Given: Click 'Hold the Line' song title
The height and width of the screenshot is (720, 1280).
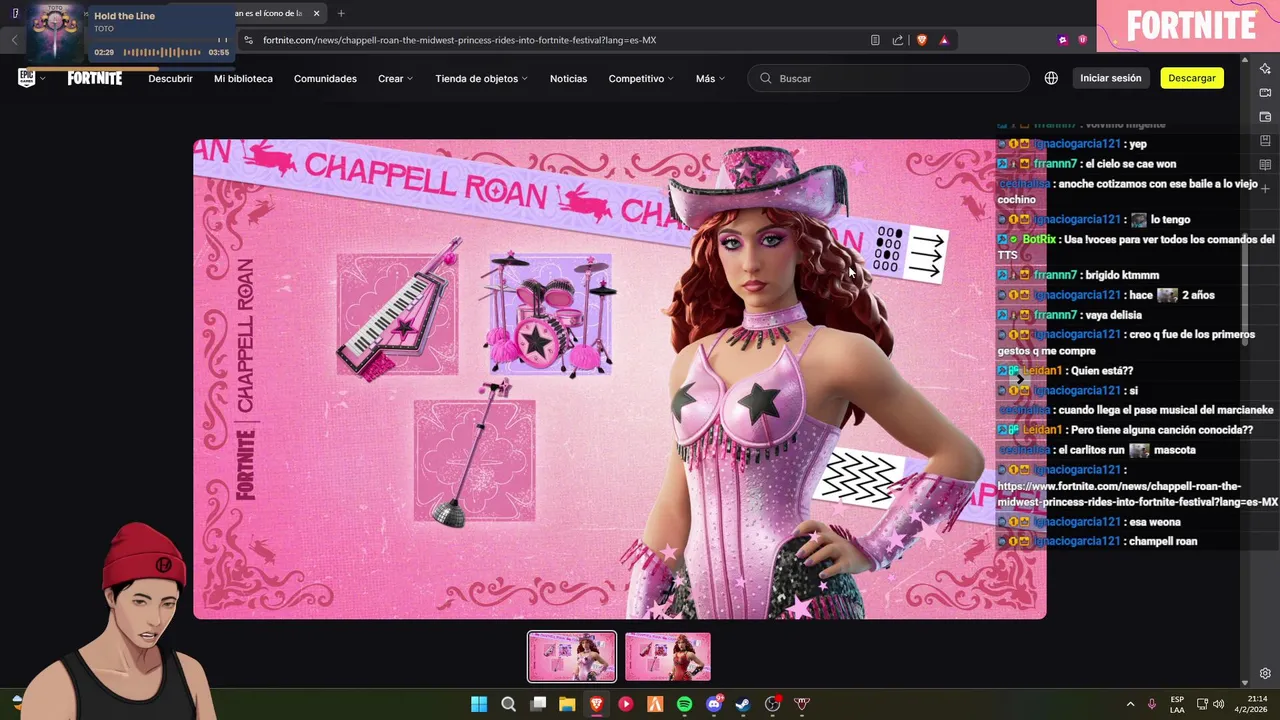Looking at the screenshot, I should pyautogui.click(x=124, y=16).
